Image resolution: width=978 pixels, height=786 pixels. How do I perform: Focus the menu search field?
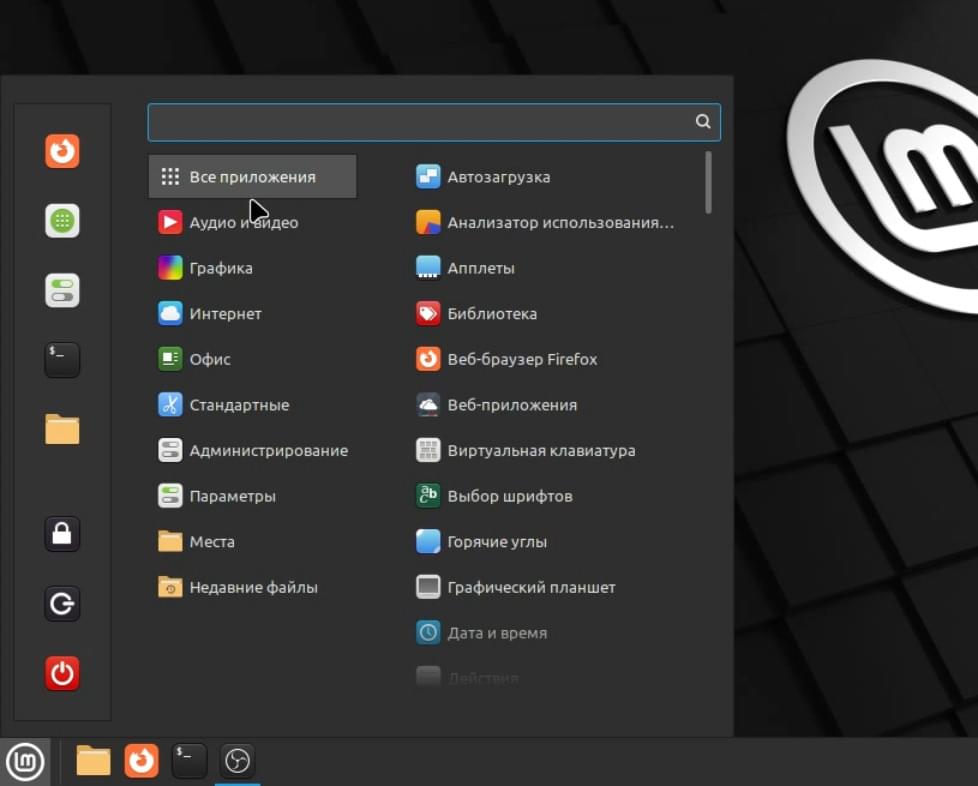434,122
